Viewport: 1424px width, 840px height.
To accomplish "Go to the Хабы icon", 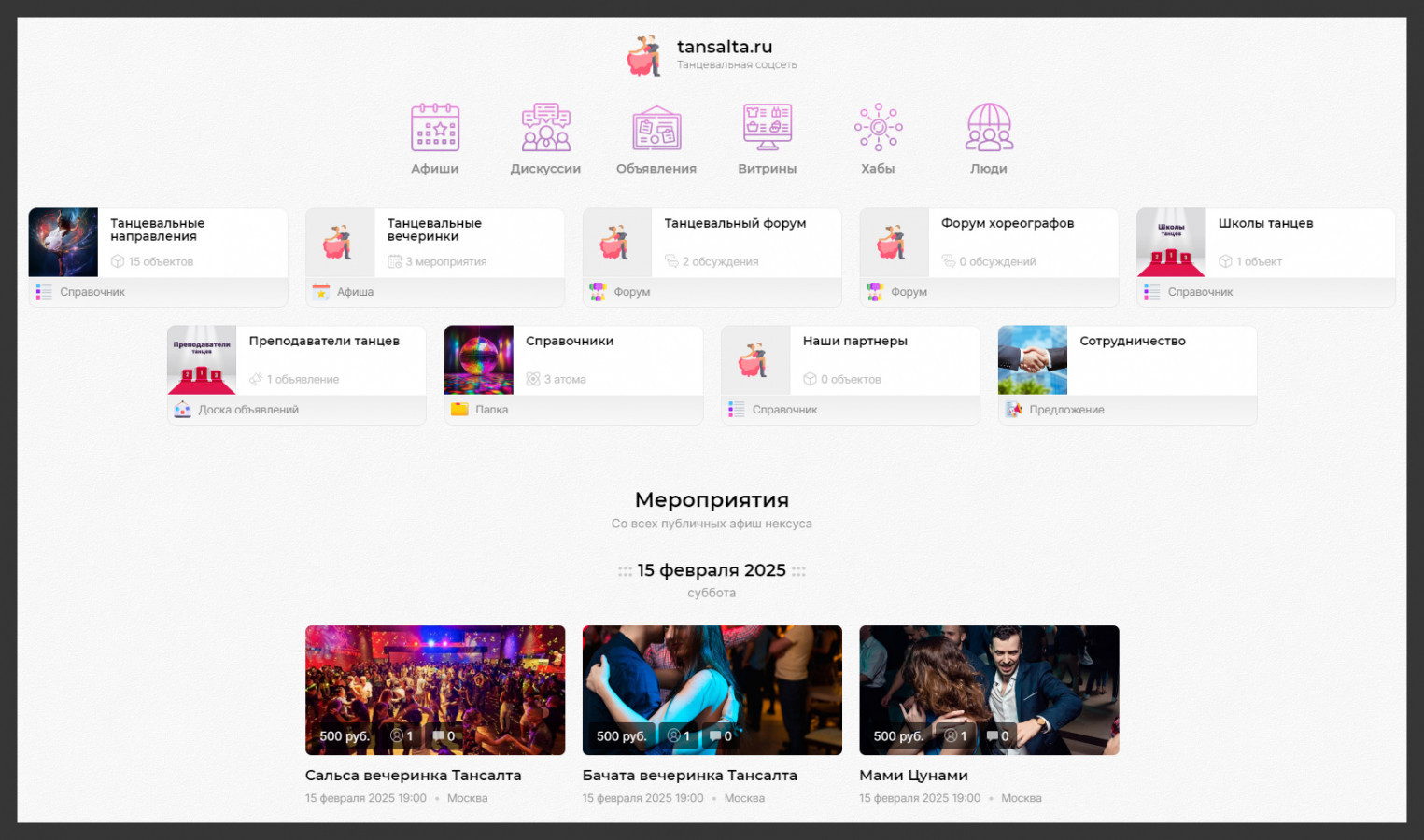I will point(878,128).
